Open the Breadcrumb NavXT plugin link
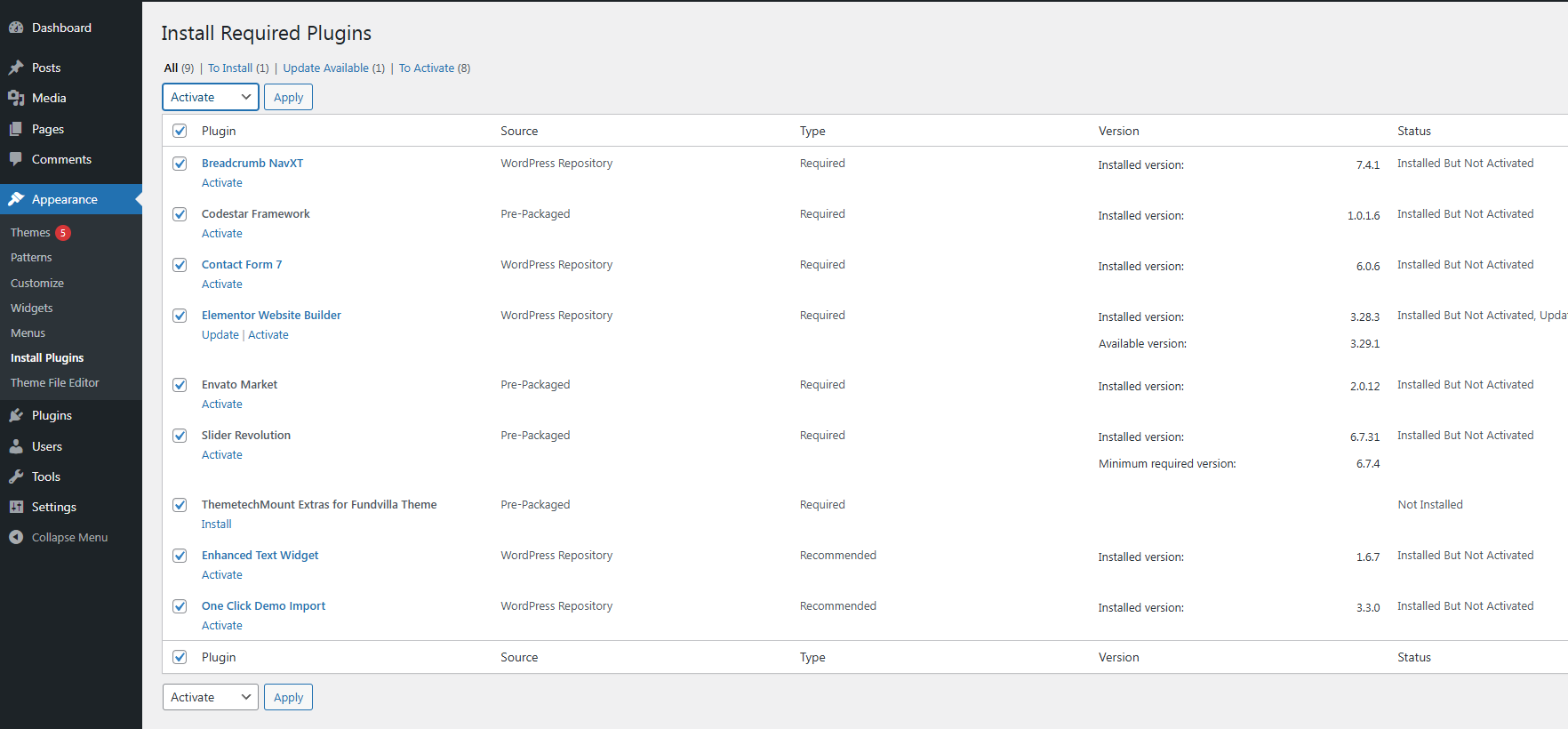 252,163
